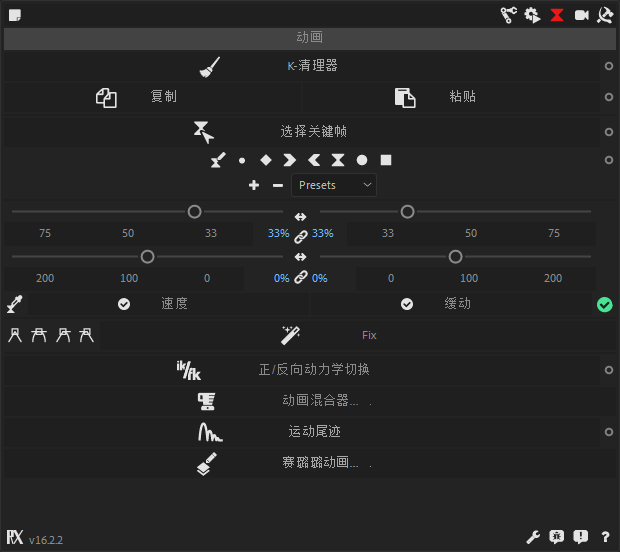Open the Presets dropdown
This screenshot has width=620, height=552.
(x=334, y=185)
